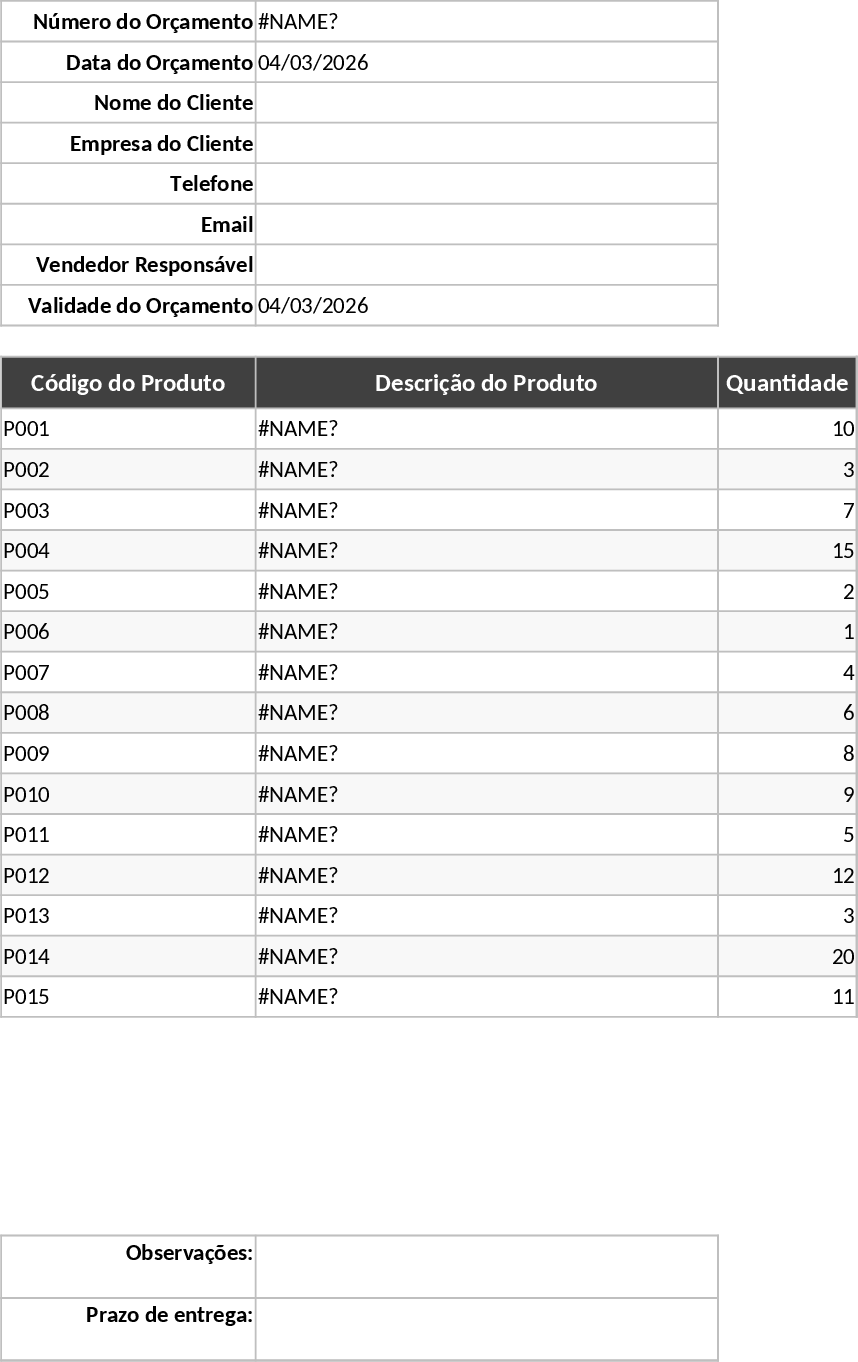This screenshot has width=858, height=1362.
Task: Select the Empresa do Cliente empty field
Action: coord(486,144)
